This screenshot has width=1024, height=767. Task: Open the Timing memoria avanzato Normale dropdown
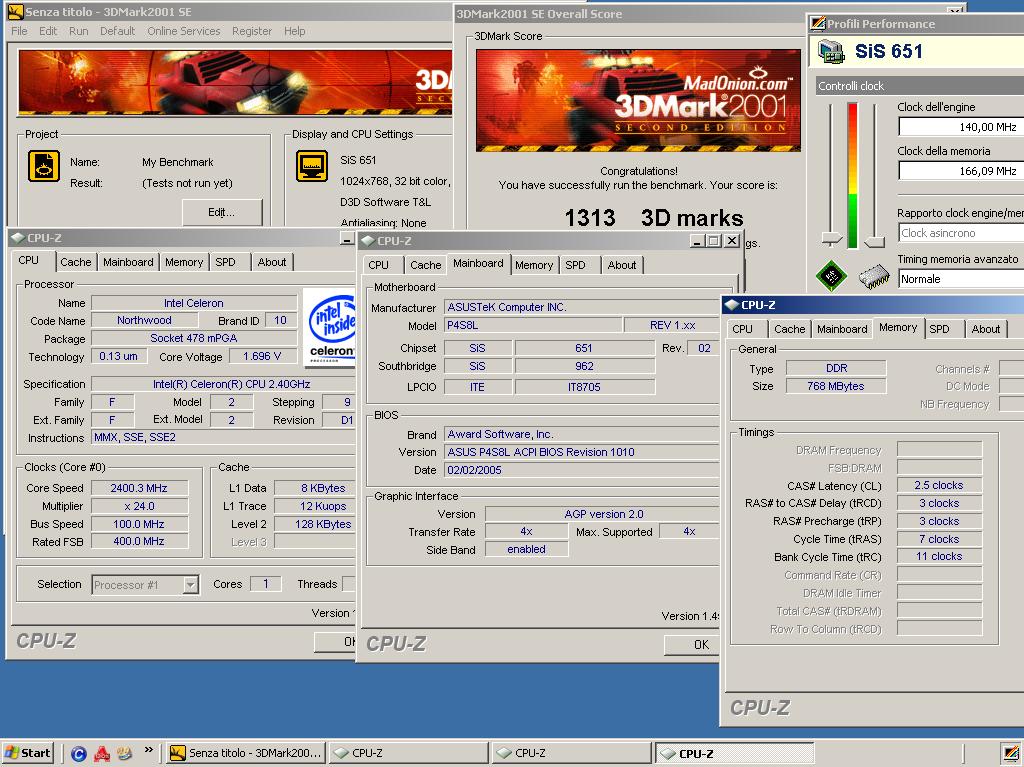point(961,279)
